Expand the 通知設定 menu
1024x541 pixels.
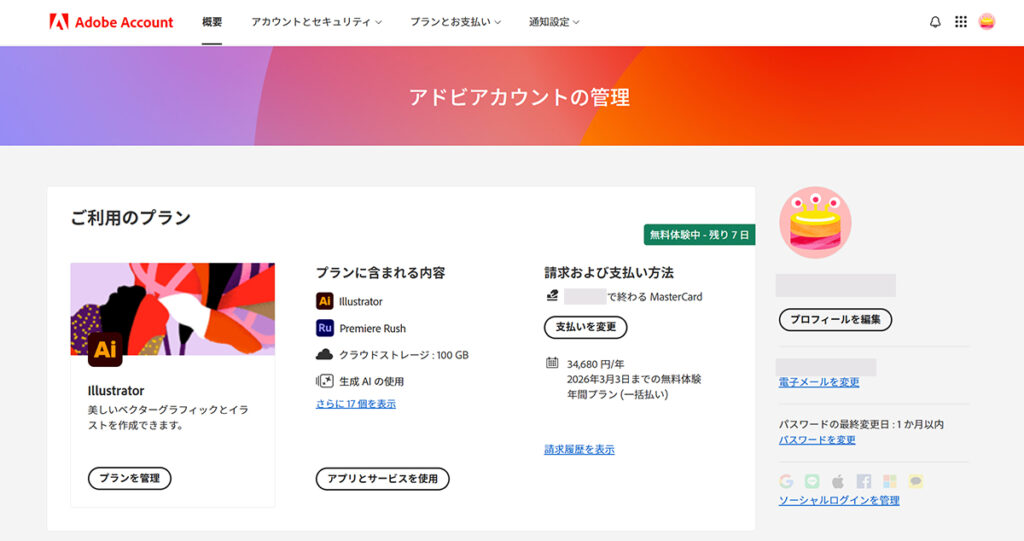point(554,22)
